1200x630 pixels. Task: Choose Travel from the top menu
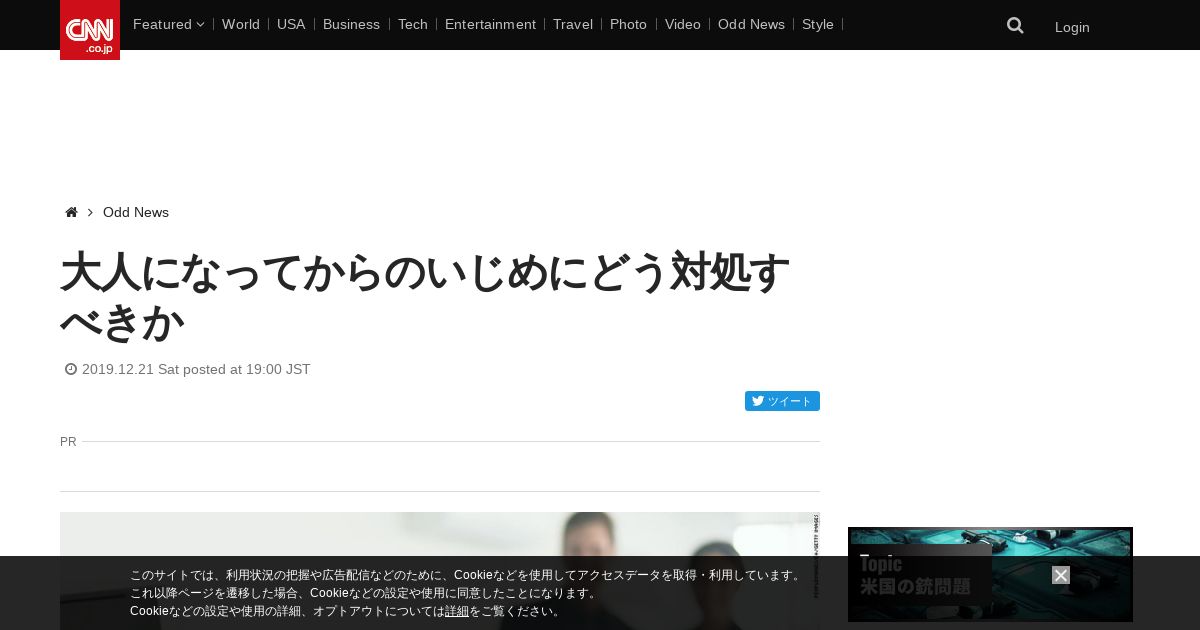point(573,24)
